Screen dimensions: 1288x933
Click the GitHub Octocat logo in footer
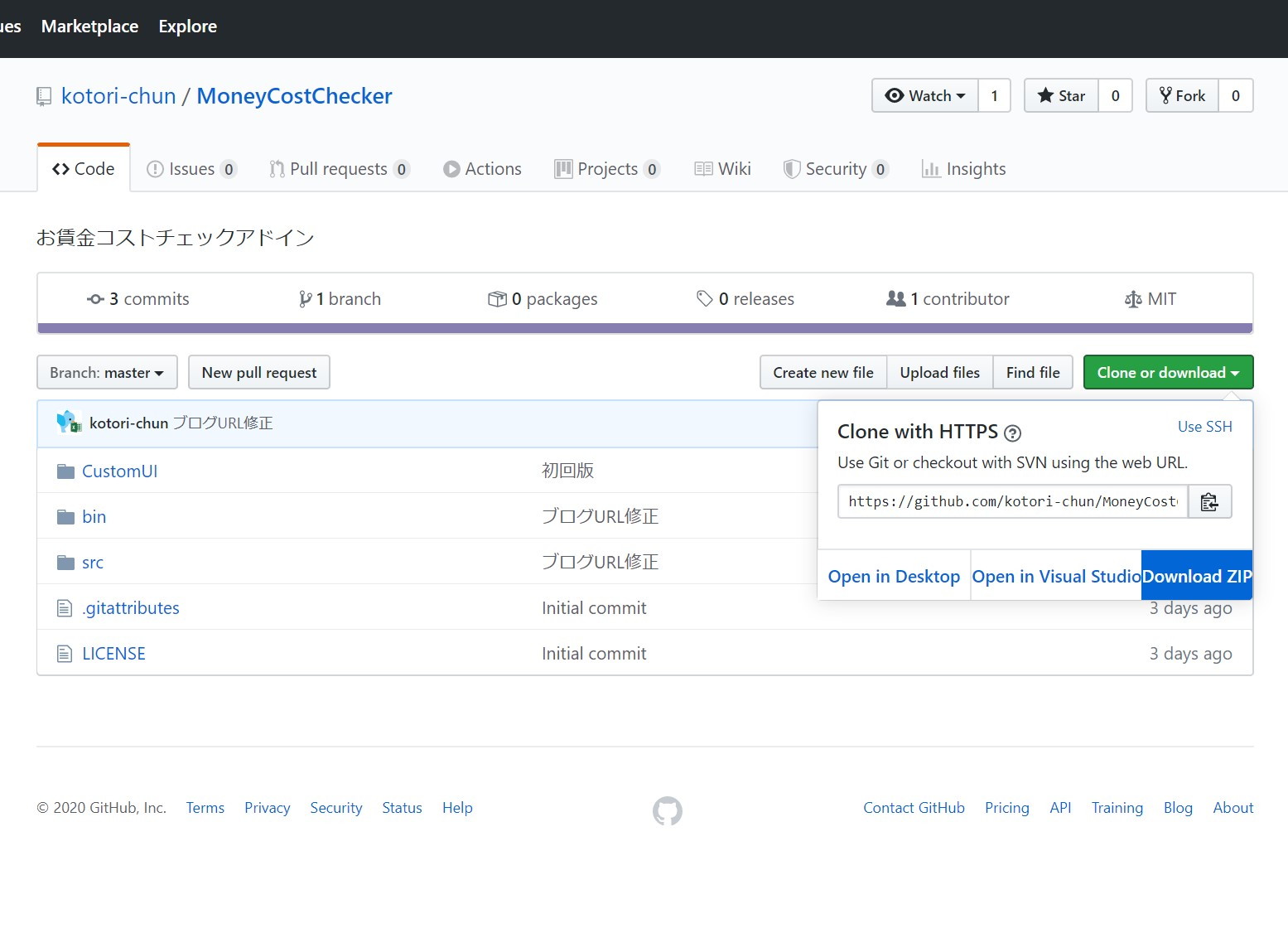click(666, 811)
